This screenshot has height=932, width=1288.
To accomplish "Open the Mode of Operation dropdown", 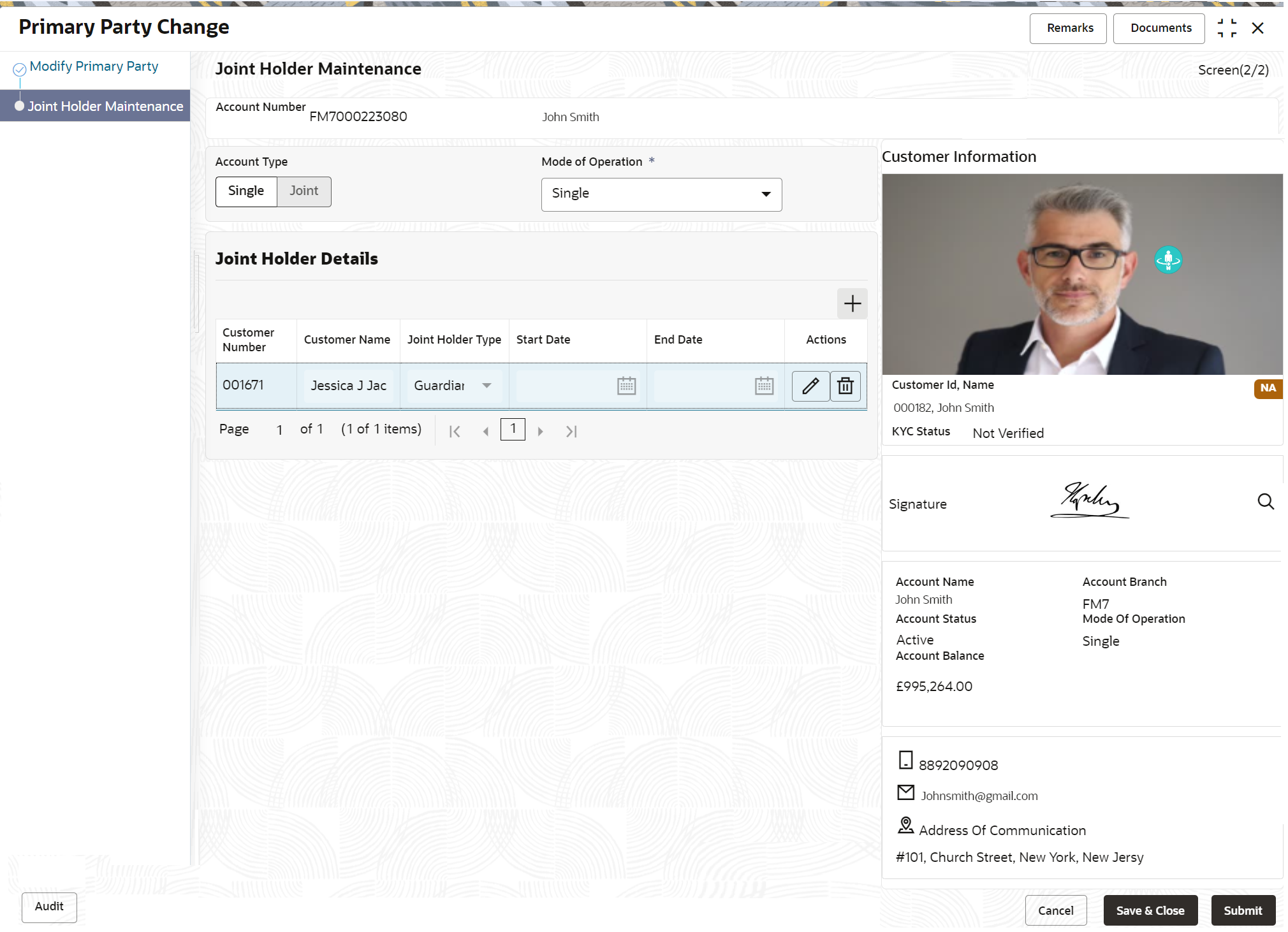I will click(661, 194).
